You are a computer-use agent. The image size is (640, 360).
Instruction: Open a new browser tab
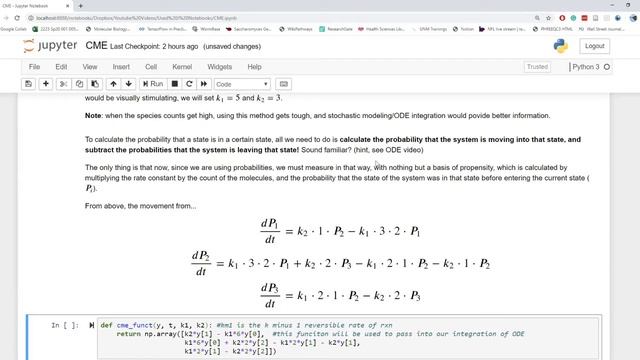80,6
